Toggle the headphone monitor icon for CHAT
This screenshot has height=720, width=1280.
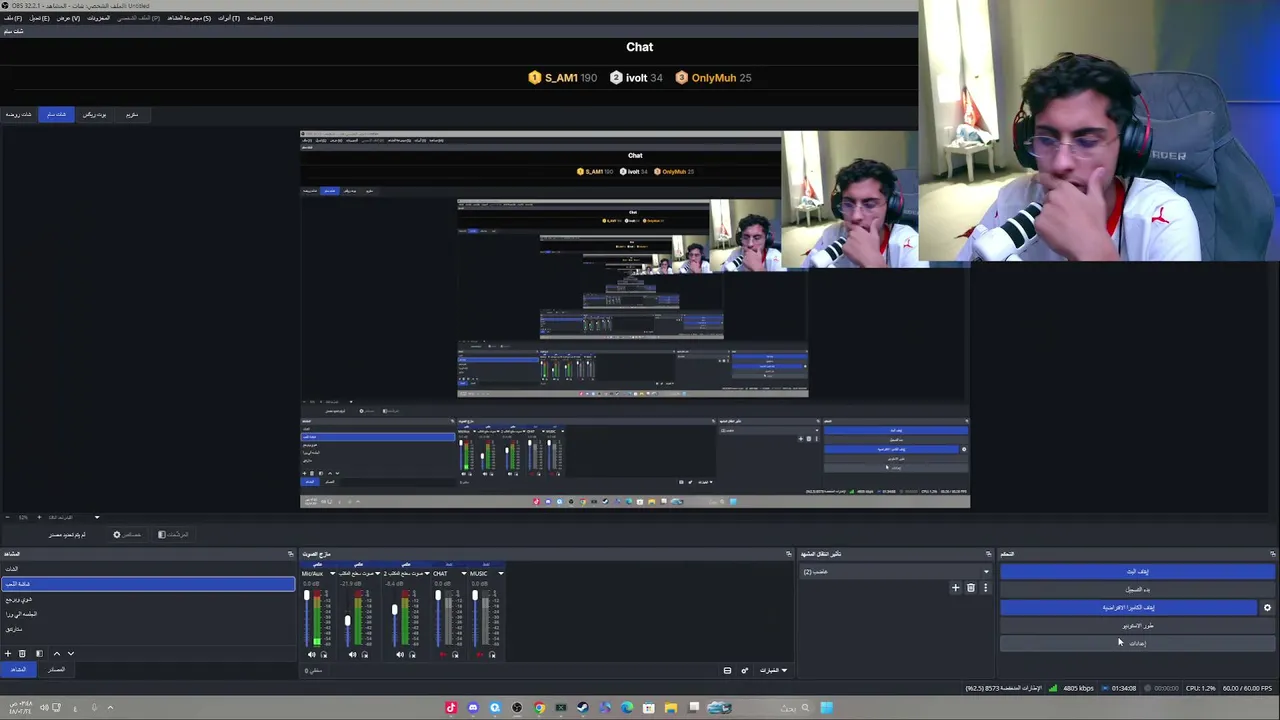click(x=455, y=655)
